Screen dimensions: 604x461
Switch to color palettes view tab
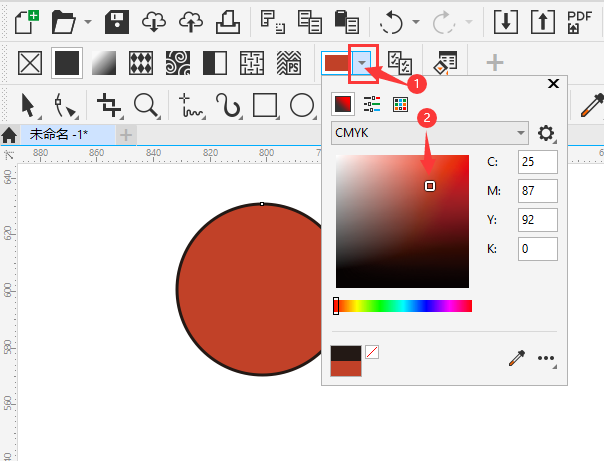tap(400, 103)
